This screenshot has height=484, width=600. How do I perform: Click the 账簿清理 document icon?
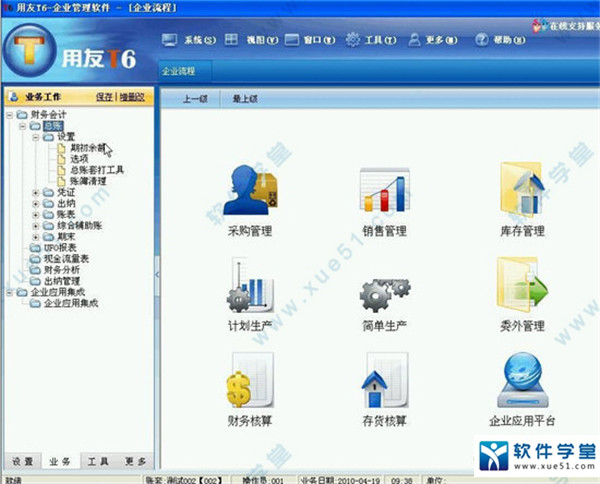pyautogui.click(x=61, y=181)
